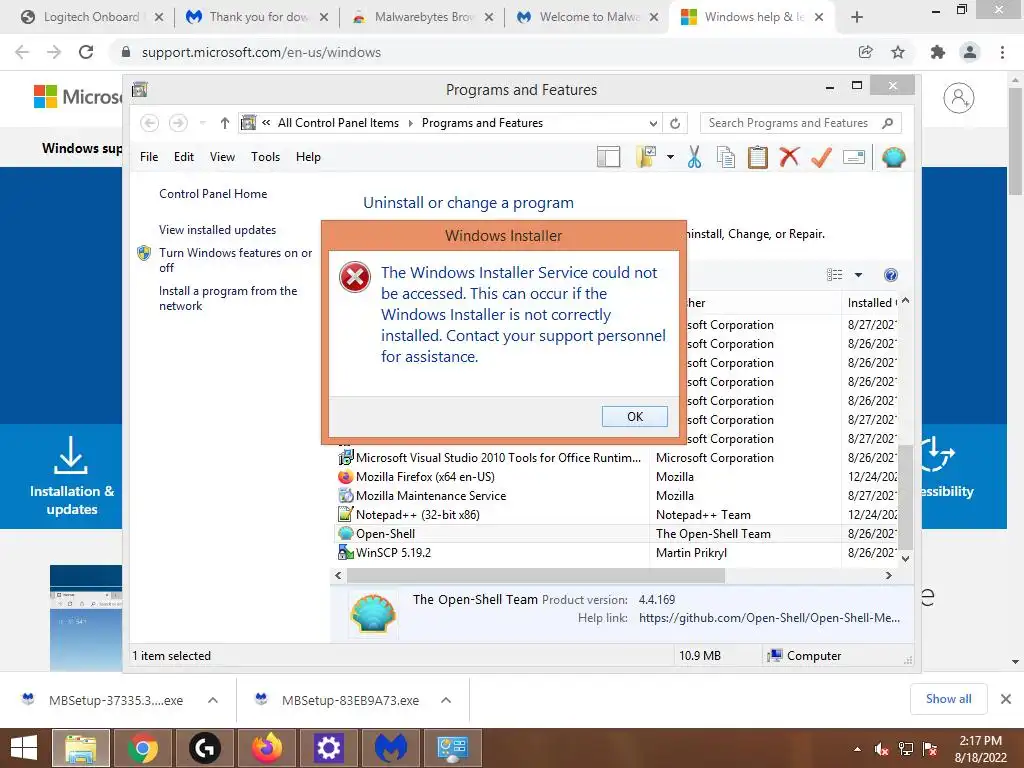Open a new Chrome tab
Image resolution: width=1024 pixels, height=768 pixels.
tap(857, 17)
